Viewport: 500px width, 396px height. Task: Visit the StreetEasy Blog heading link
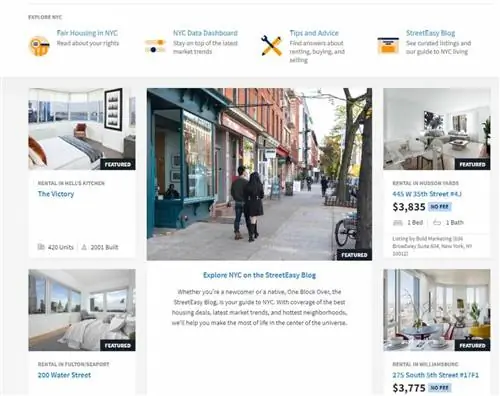pyautogui.click(x=430, y=33)
